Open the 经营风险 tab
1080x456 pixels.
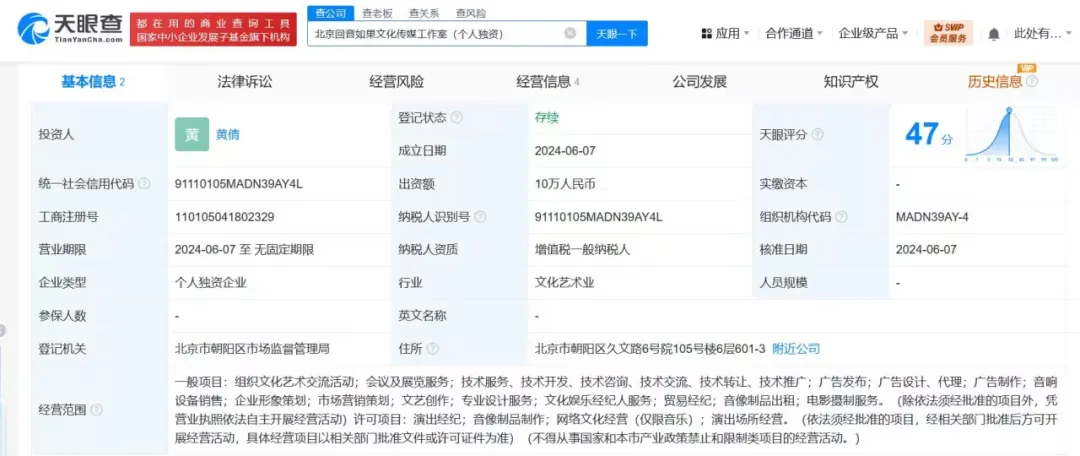click(x=396, y=82)
